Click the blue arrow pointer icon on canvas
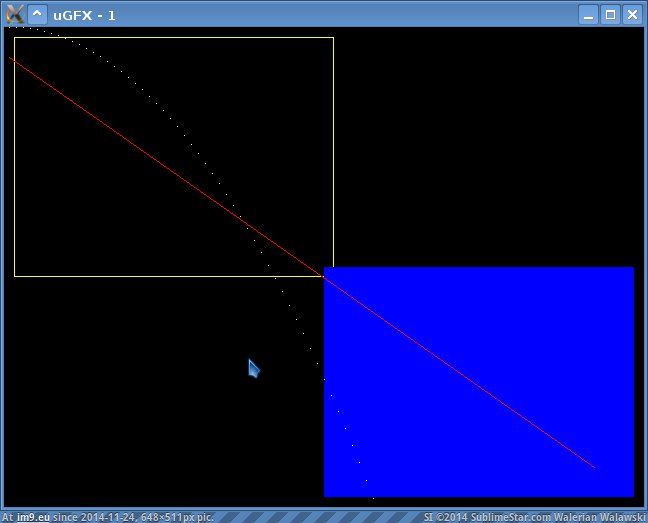 (254, 368)
